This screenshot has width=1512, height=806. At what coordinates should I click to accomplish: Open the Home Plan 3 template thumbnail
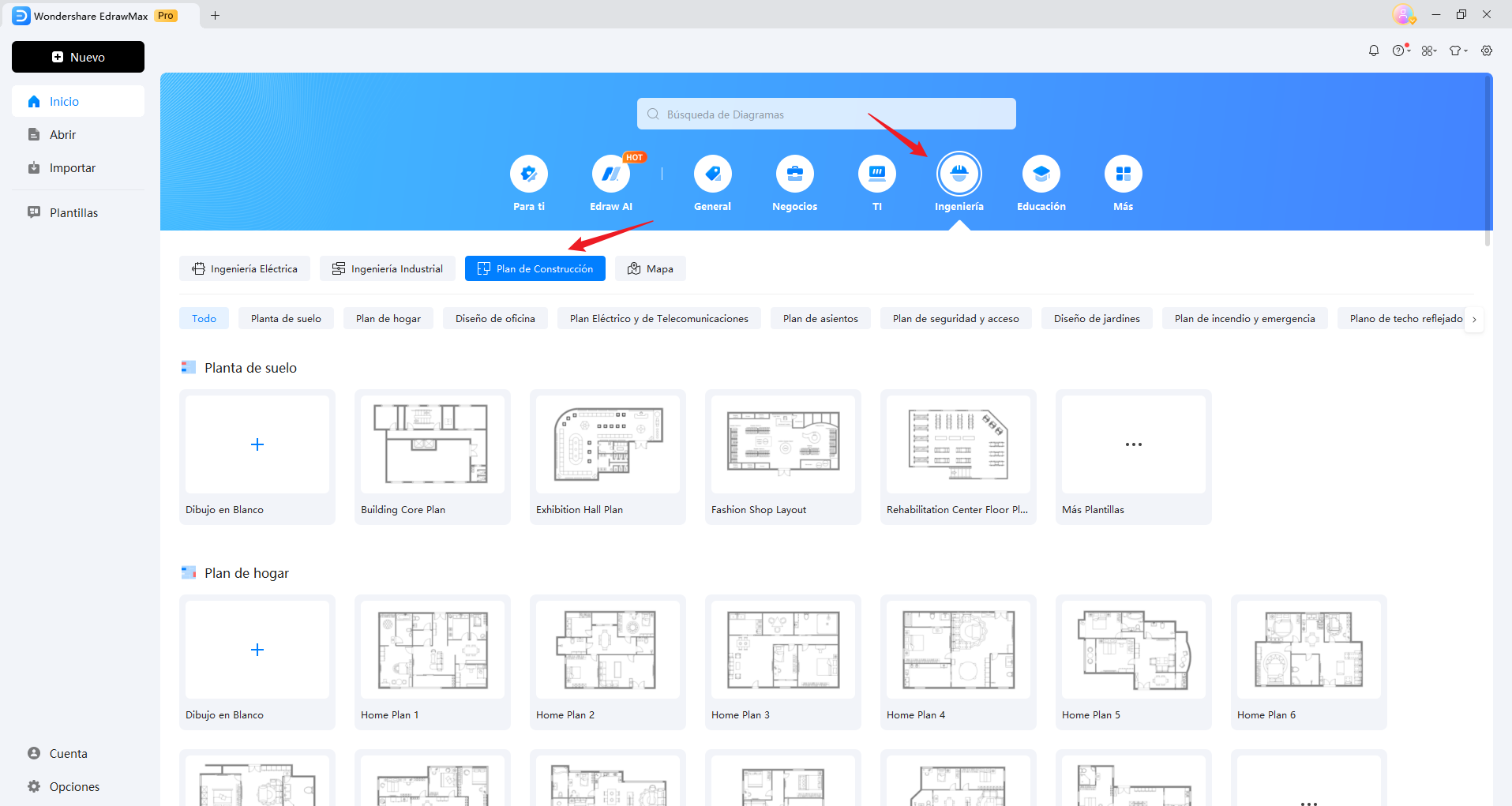(x=782, y=649)
